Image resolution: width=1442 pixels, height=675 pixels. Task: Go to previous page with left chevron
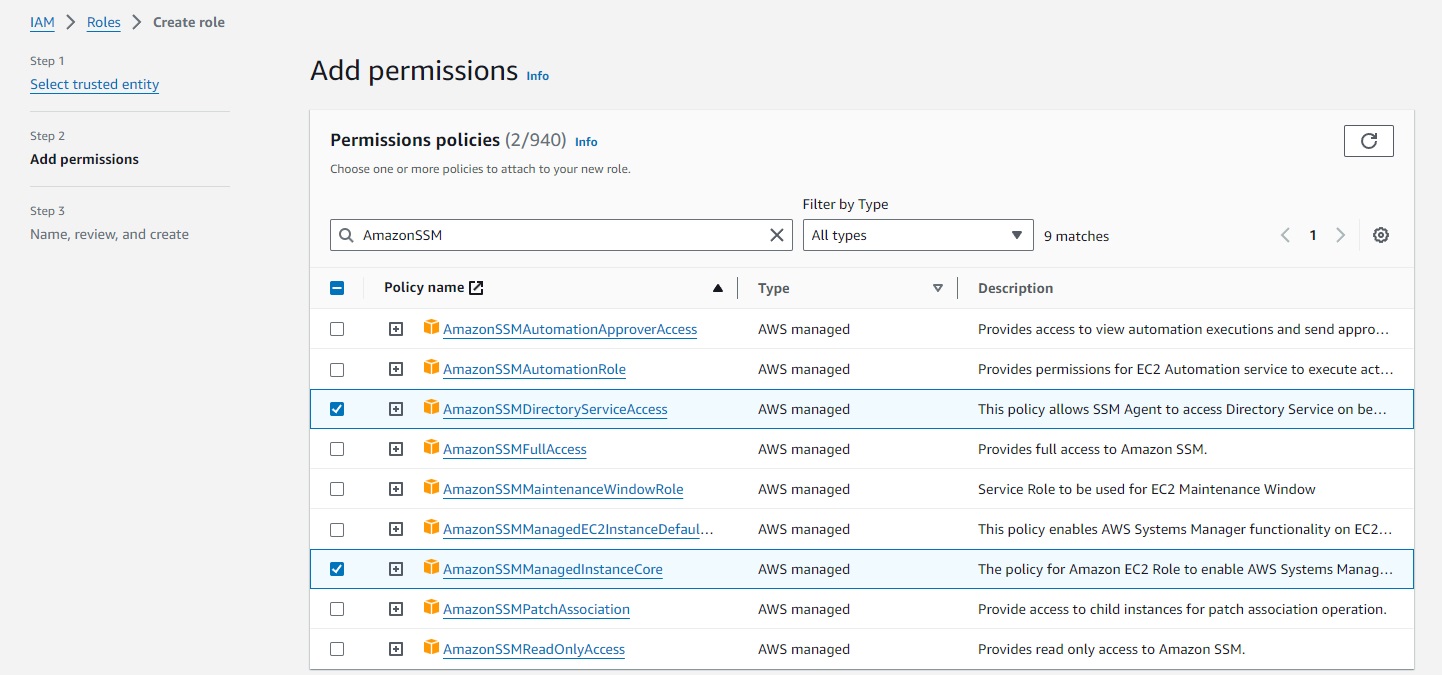tap(1286, 235)
